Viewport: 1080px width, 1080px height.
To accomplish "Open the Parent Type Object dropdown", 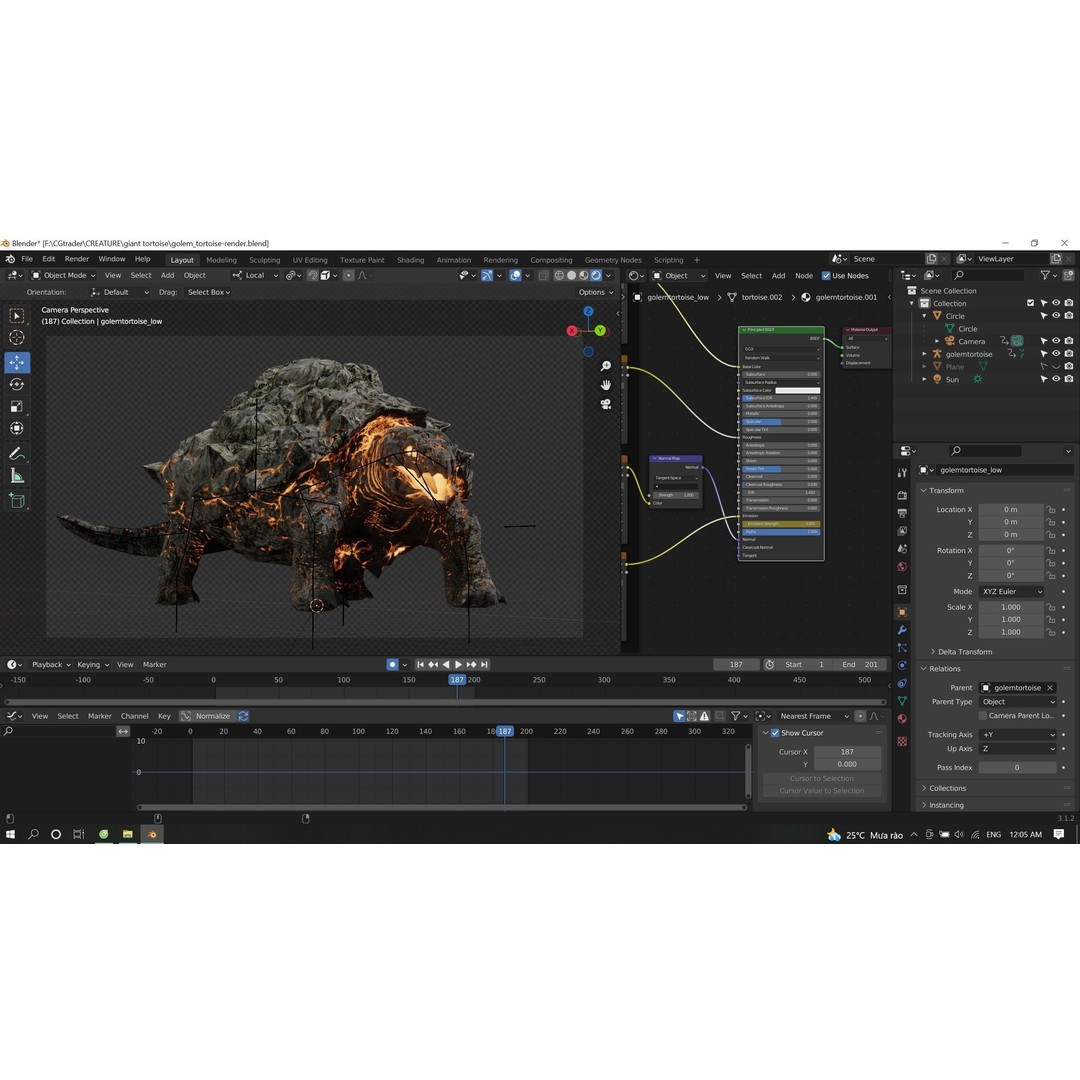I will [x=1018, y=702].
